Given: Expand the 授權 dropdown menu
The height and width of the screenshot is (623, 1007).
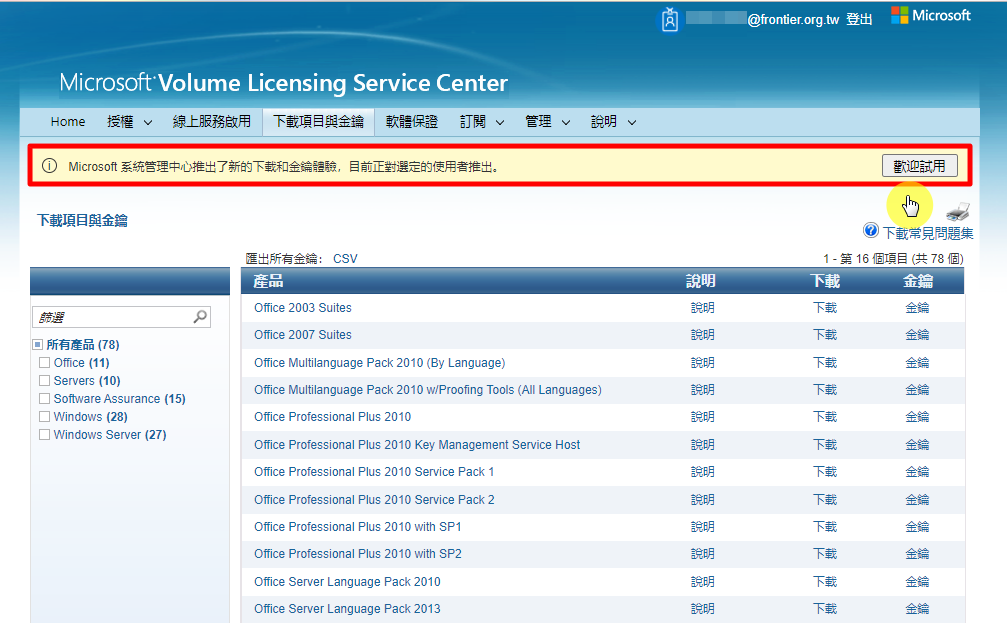Looking at the screenshot, I should coord(129,122).
